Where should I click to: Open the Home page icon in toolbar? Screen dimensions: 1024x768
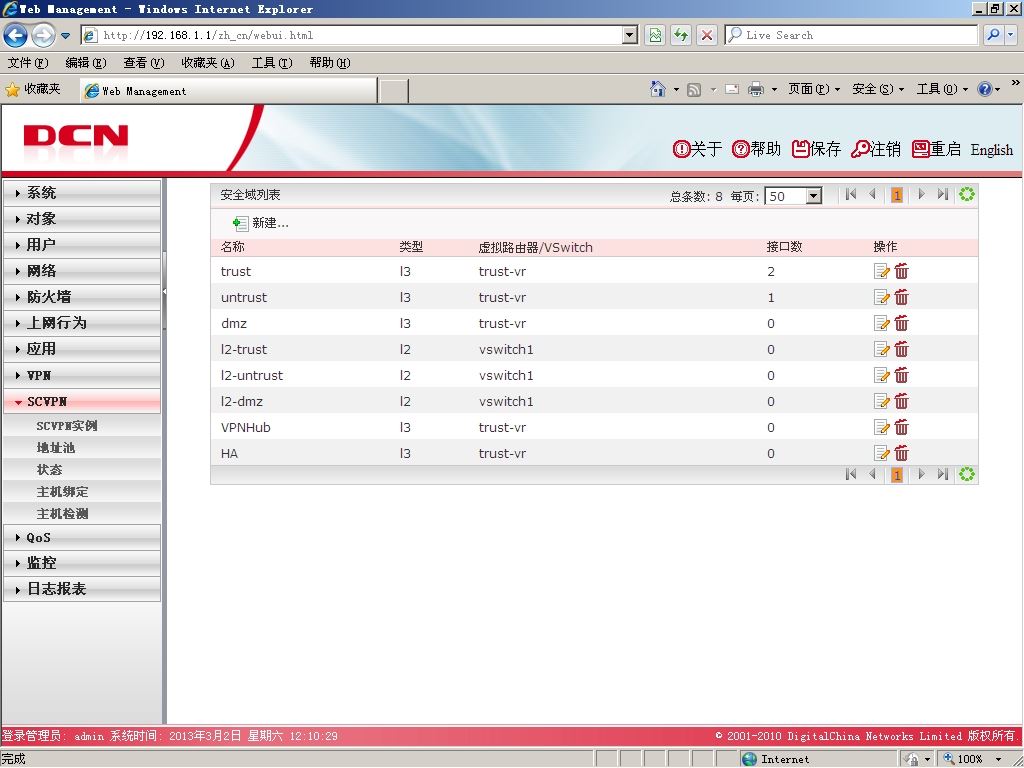pyautogui.click(x=658, y=89)
